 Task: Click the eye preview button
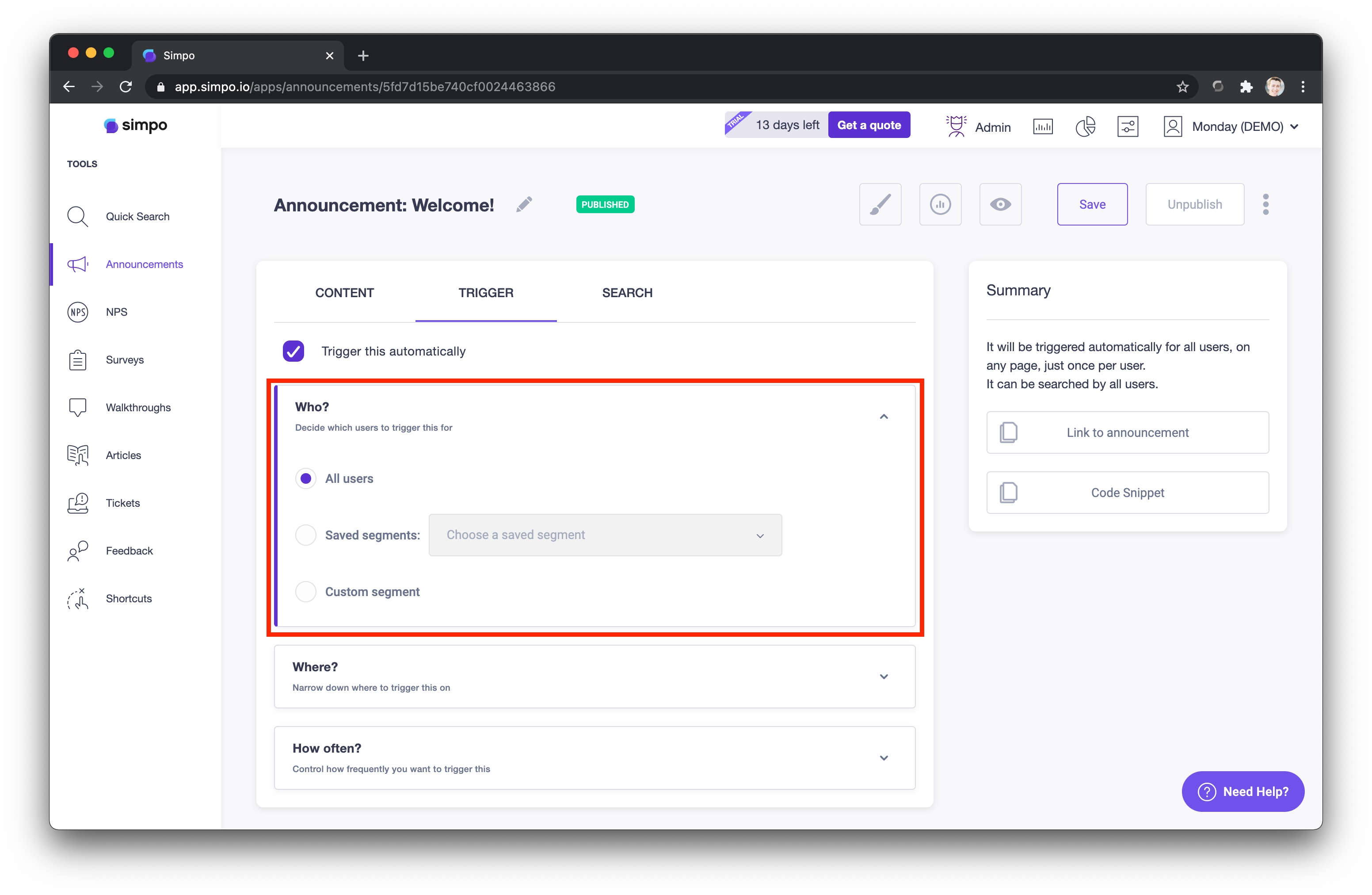[1000, 204]
